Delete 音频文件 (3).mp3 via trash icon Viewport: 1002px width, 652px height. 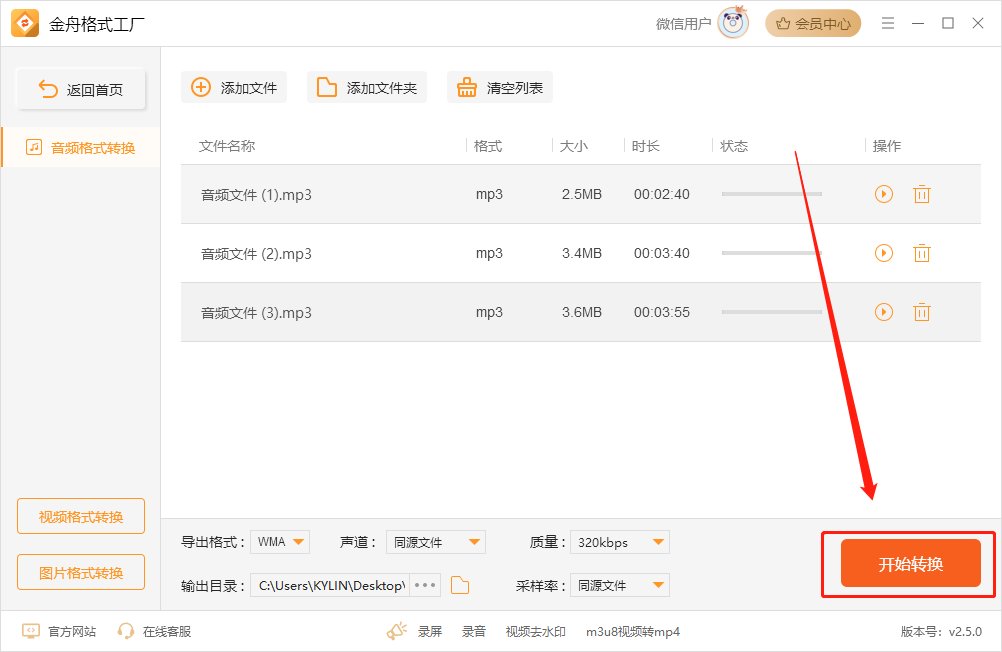921,312
